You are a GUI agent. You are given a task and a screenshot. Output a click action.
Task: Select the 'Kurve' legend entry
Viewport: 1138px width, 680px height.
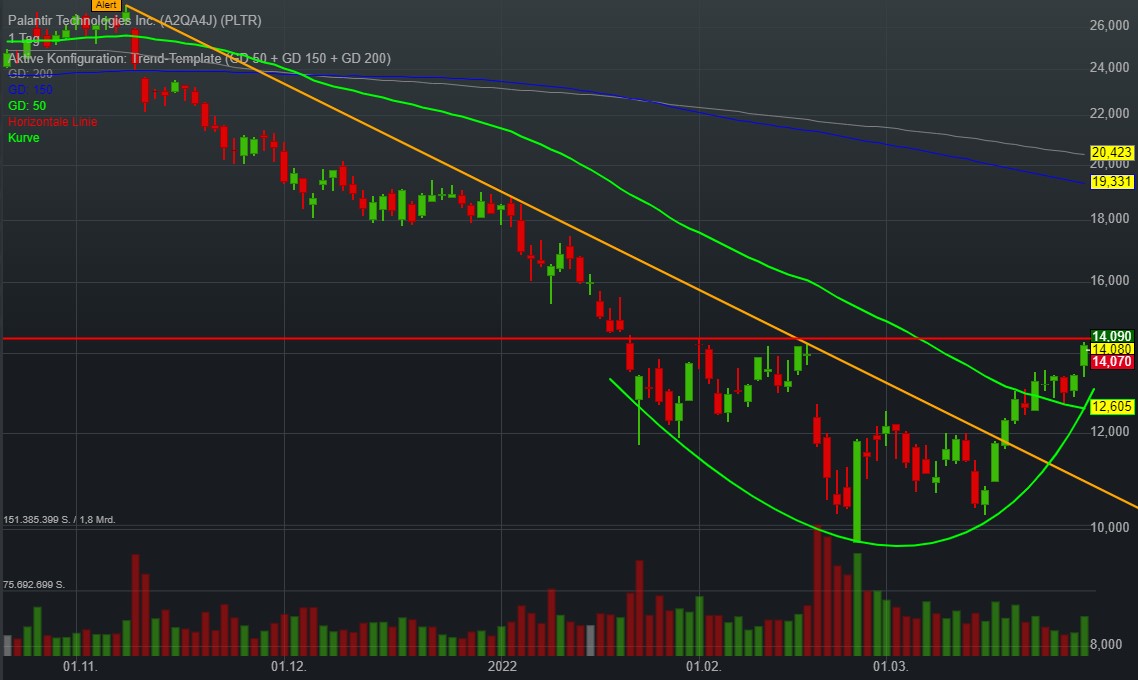tap(24, 137)
